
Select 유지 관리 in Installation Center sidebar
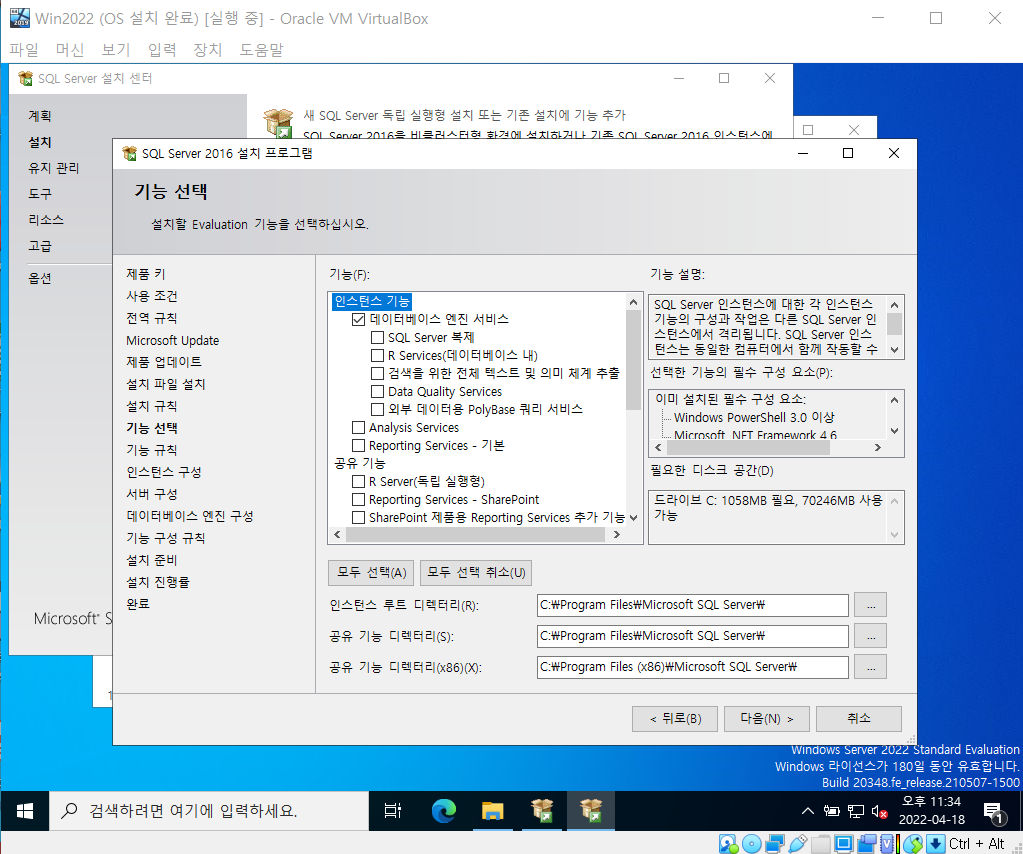point(53,168)
